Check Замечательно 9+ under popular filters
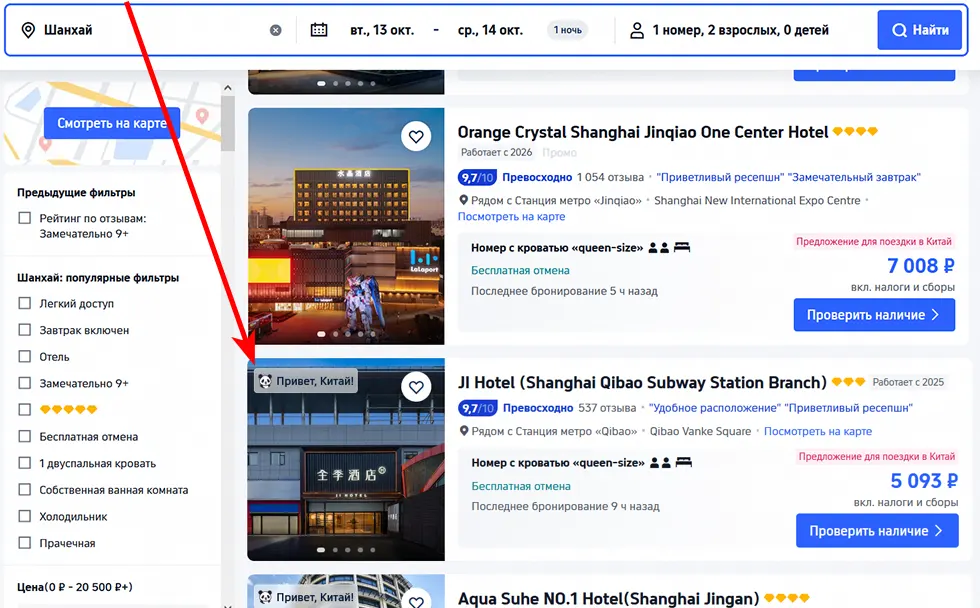Viewport: 980px width, 608px height. click(x=24, y=382)
